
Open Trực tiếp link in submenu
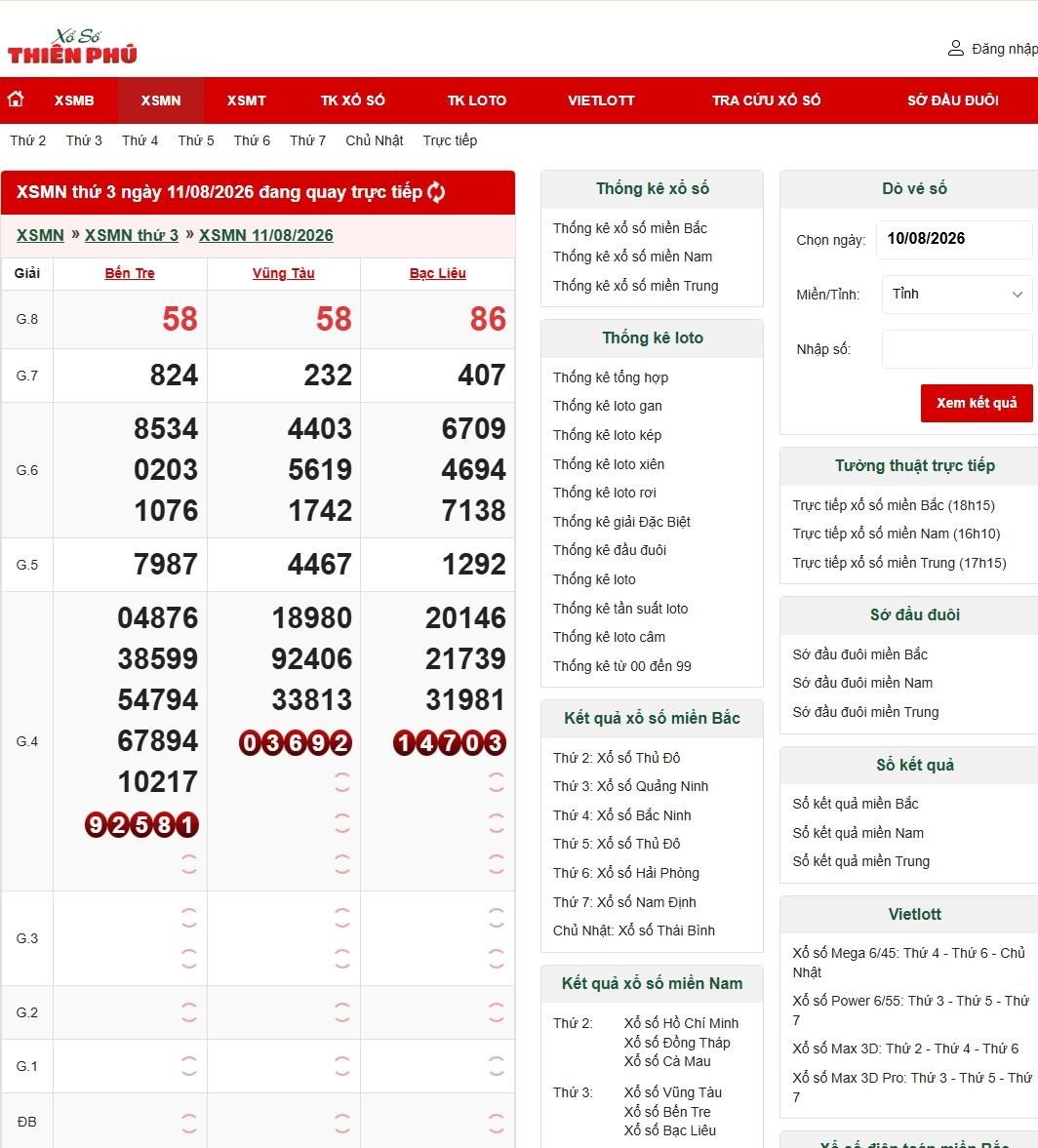point(450,140)
